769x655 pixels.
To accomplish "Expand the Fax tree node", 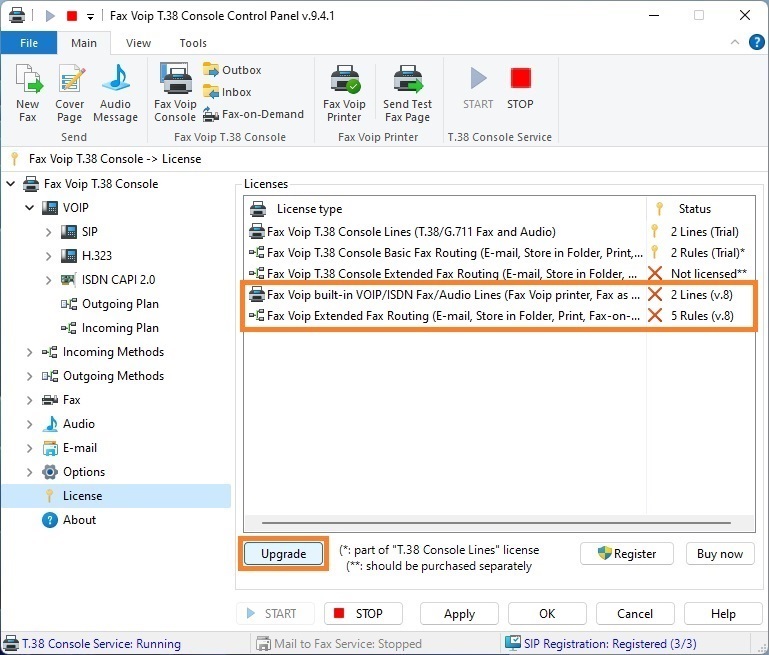I will [29, 400].
